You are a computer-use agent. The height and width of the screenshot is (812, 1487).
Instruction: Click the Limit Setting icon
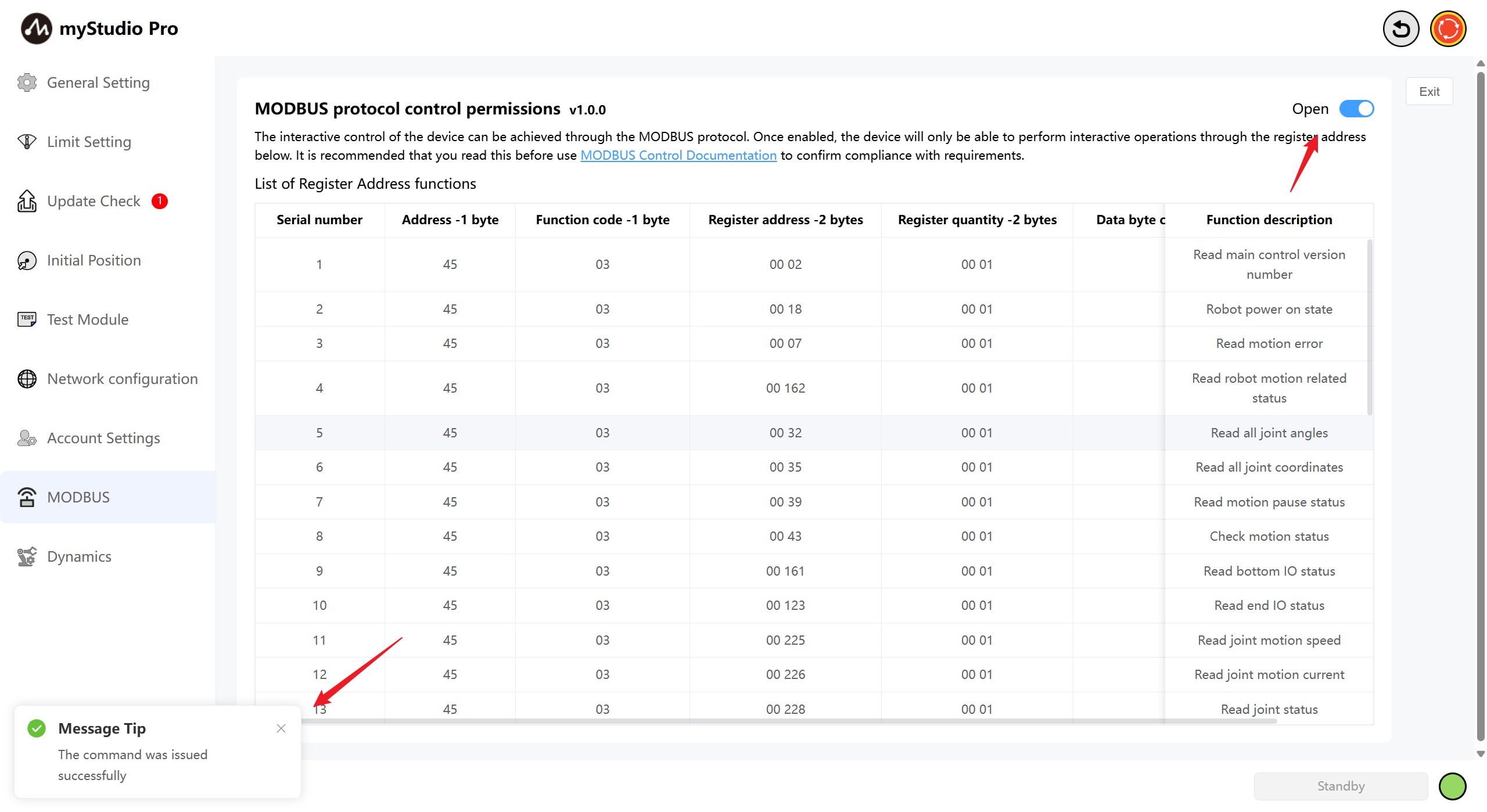27,142
